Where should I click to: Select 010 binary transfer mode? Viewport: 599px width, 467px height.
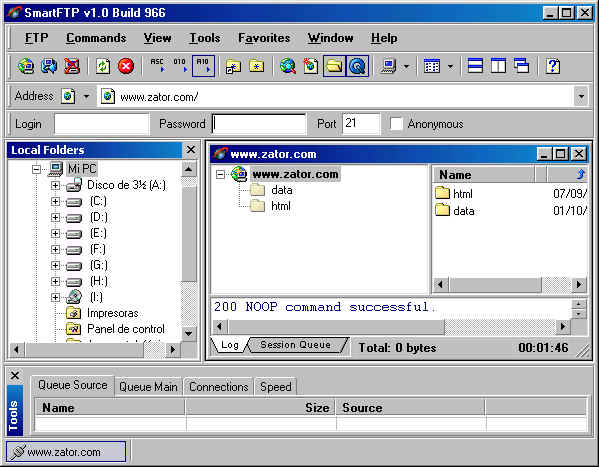coord(180,66)
